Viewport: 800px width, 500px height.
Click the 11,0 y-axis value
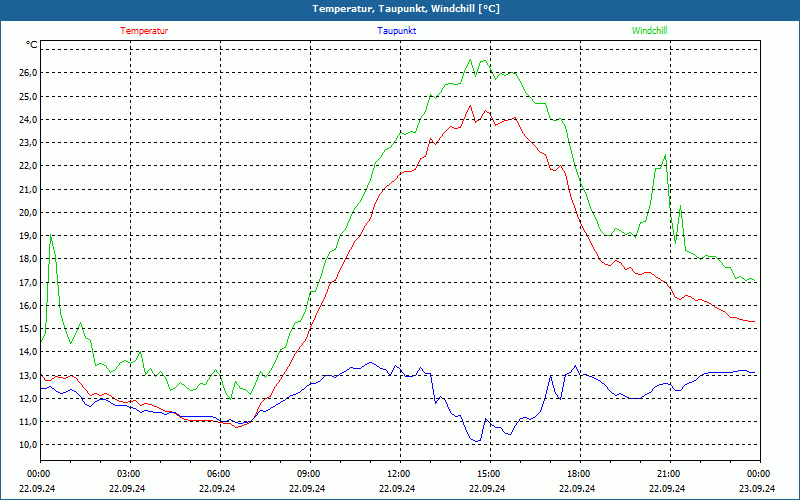[29, 421]
